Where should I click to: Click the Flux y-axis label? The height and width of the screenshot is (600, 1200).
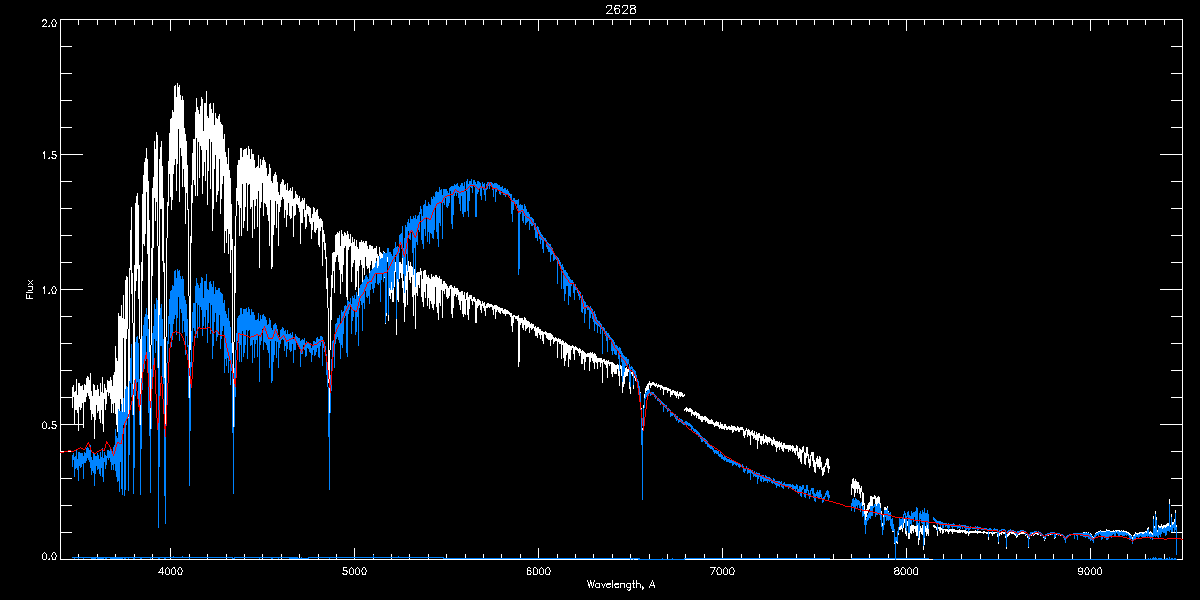click(x=30, y=290)
